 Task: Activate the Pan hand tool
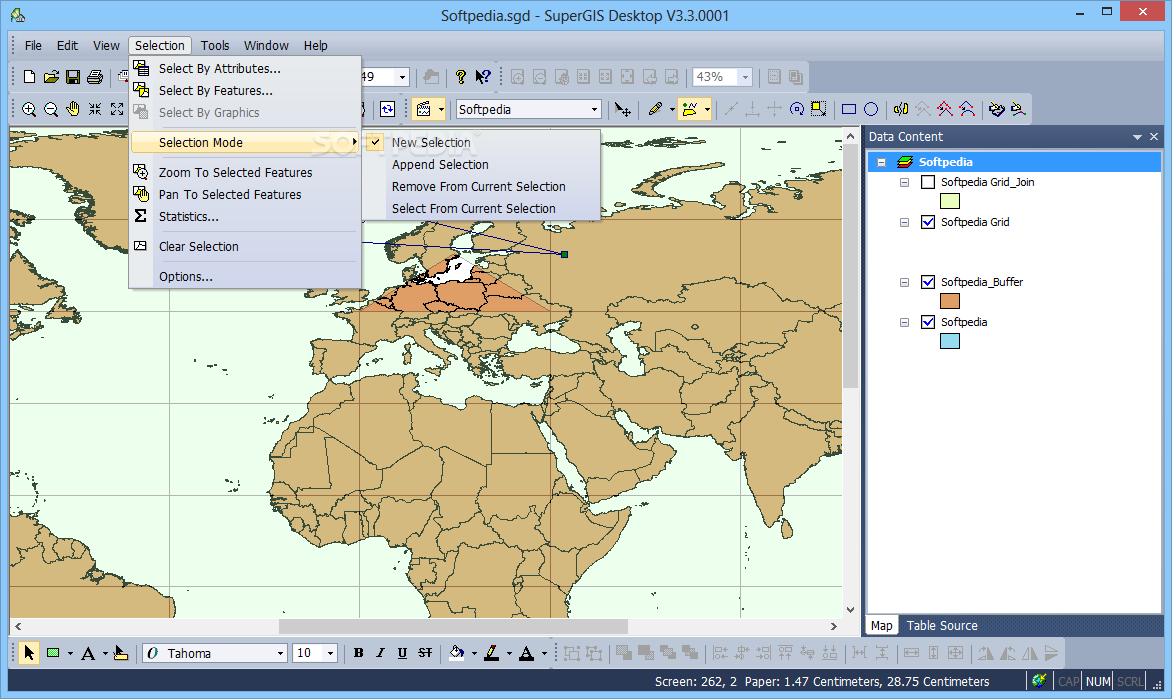(73, 109)
